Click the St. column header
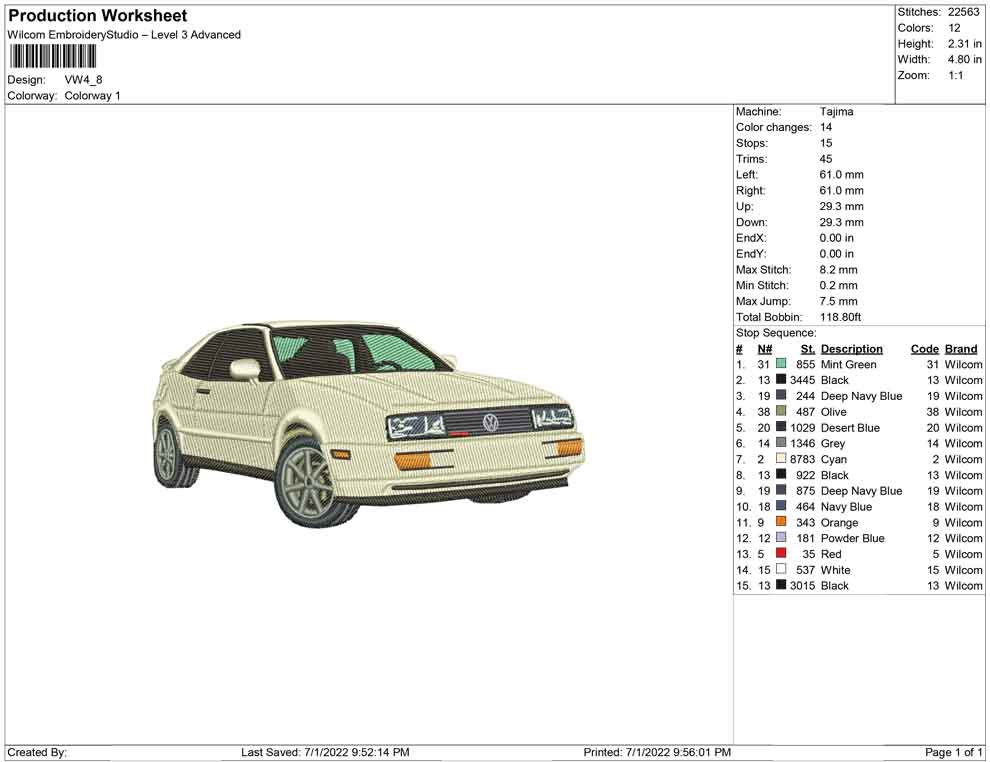 click(x=807, y=349)
